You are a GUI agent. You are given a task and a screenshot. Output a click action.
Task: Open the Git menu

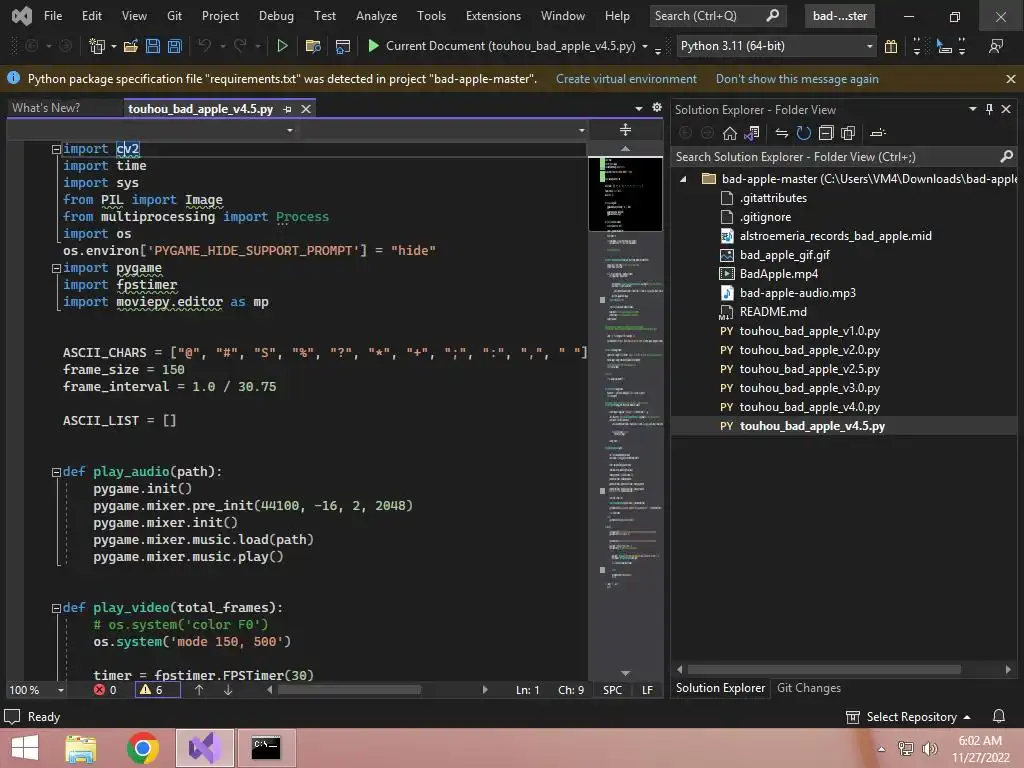[x=174, y=16]
